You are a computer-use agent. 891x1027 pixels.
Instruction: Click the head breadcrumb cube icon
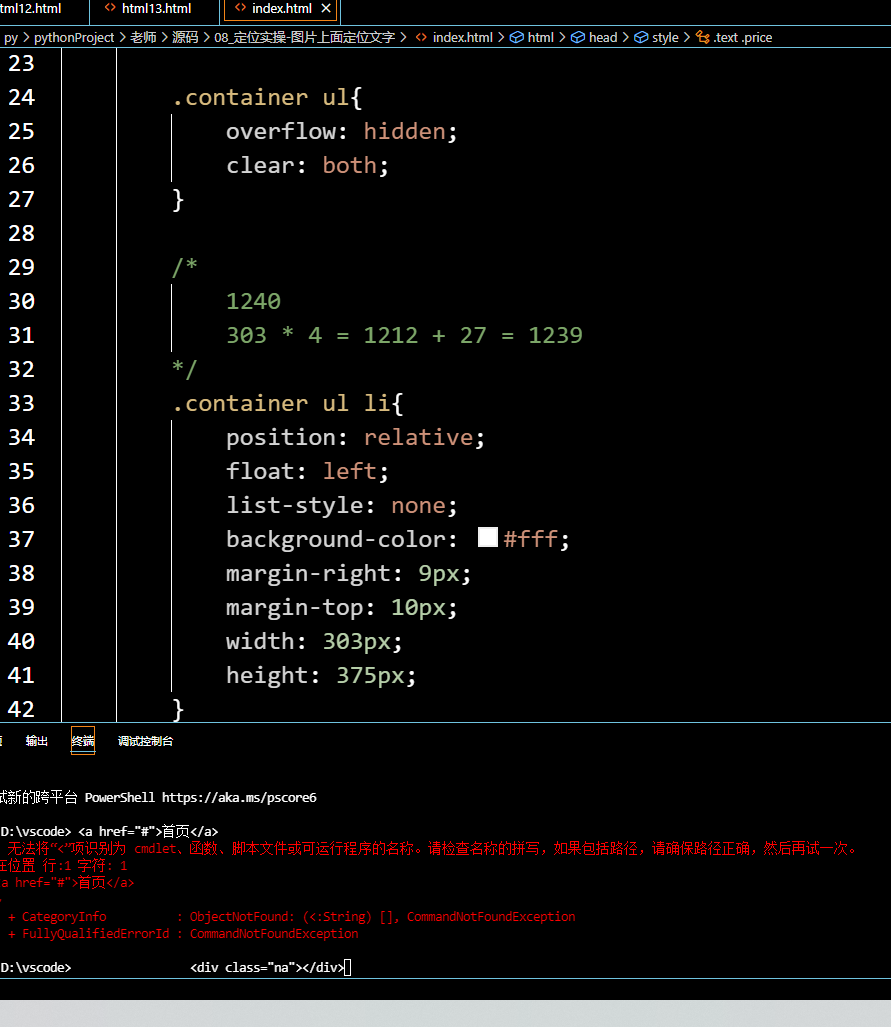578,37
